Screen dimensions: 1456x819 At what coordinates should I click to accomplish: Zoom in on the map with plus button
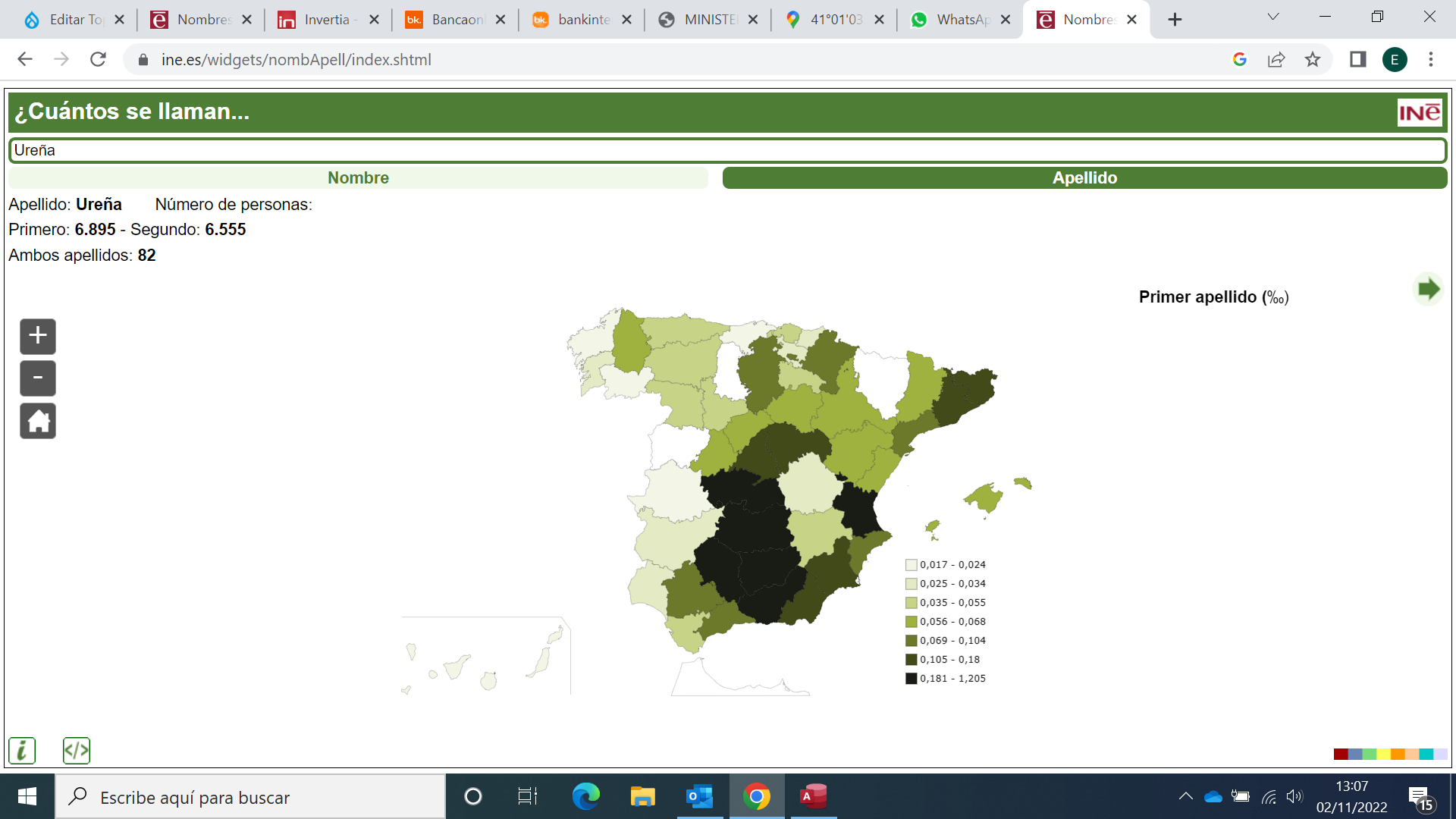(38, 336)
